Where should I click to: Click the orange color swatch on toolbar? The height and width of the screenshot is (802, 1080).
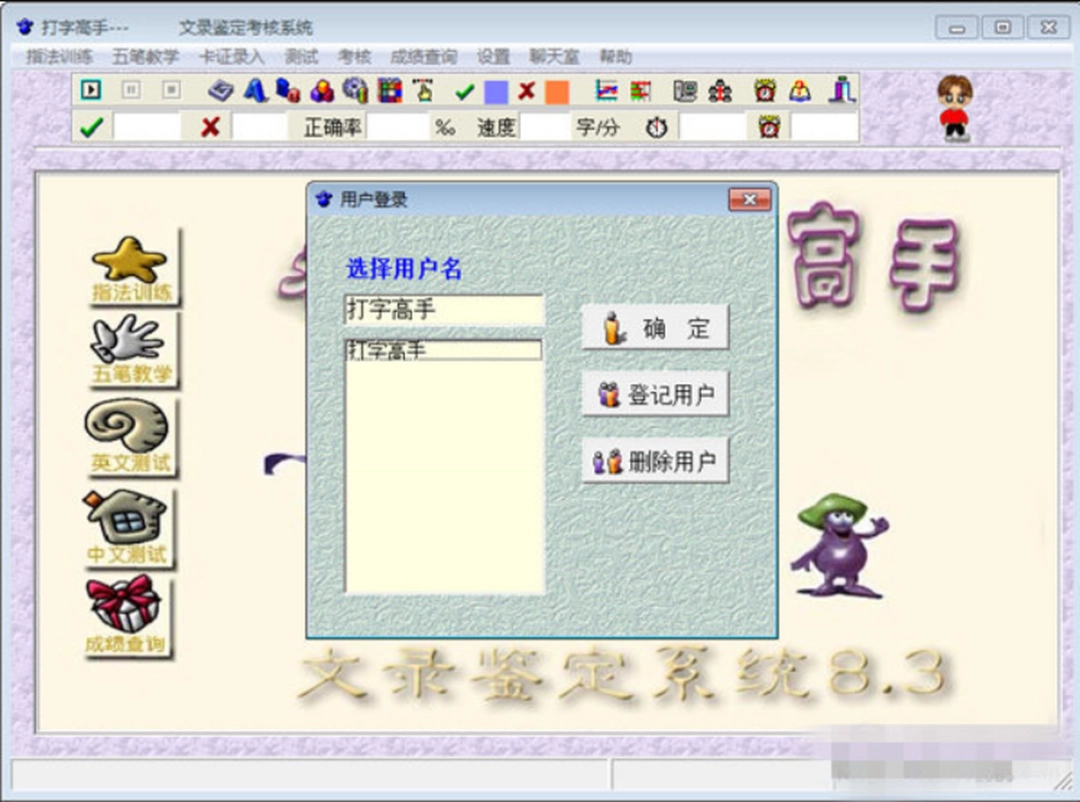(x=556, y=90)
